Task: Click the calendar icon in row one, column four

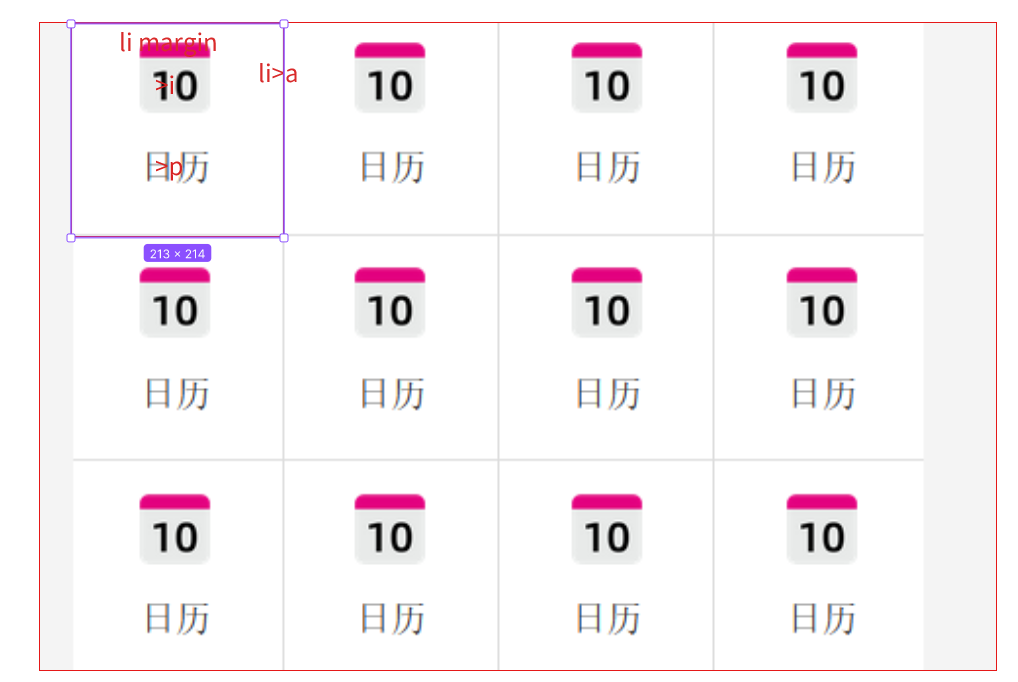Action: coord(822,78)
